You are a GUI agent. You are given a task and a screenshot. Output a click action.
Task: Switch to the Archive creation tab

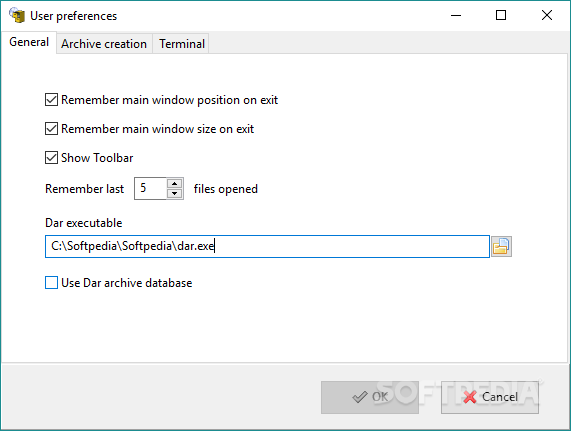tap(104, 44)
